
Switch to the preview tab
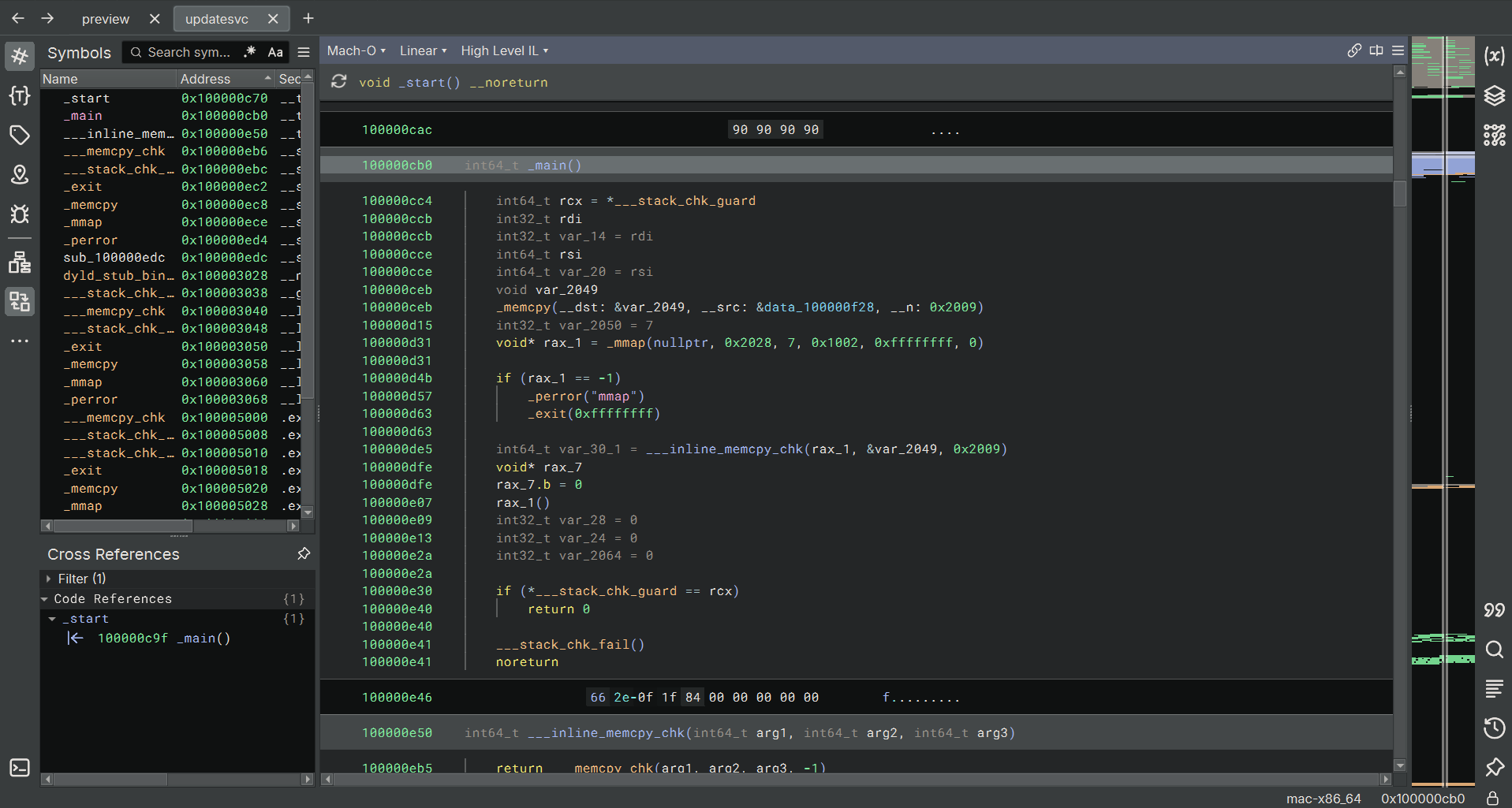(106, 19)
